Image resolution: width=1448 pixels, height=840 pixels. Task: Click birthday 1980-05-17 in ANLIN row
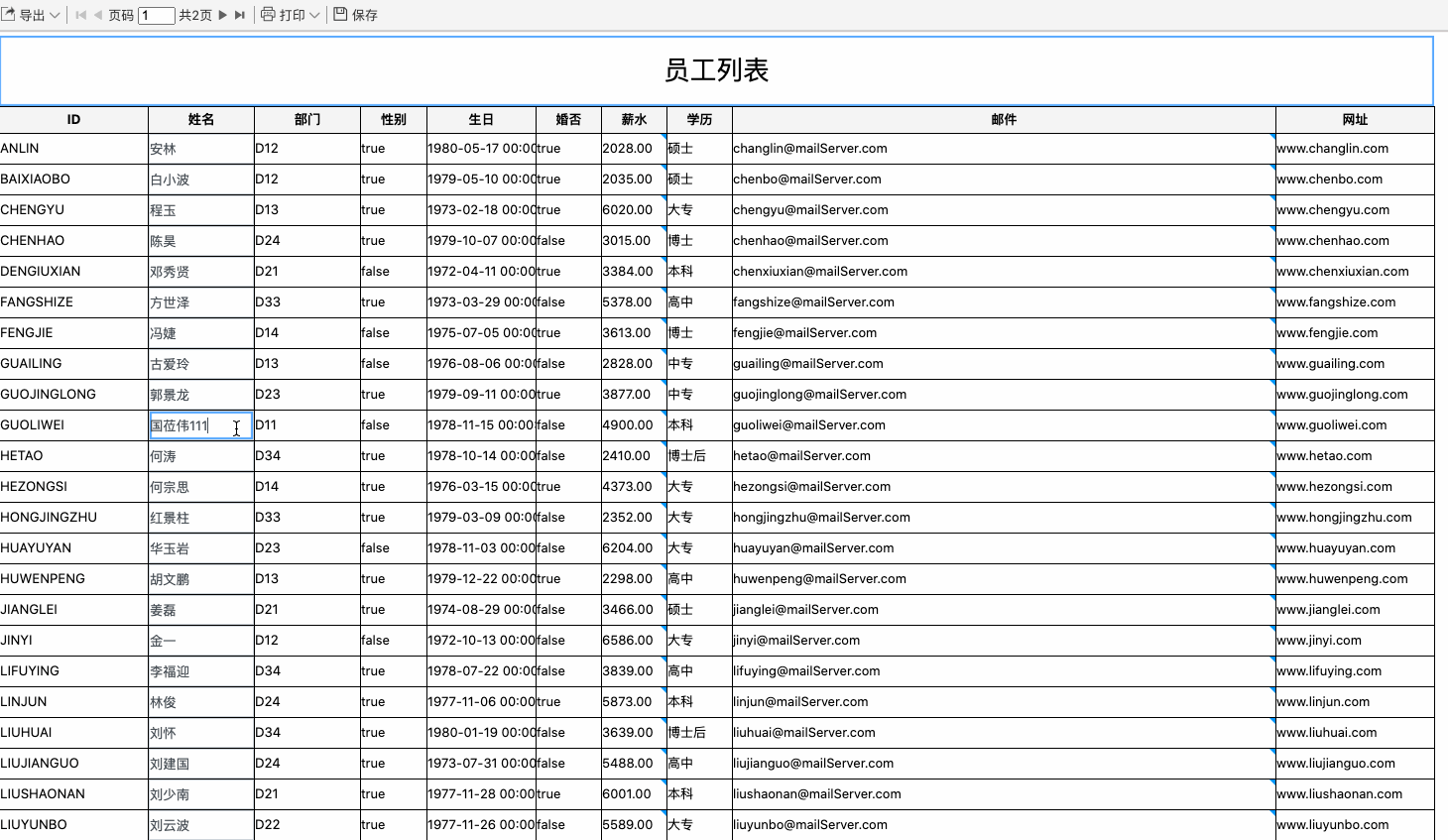coord(481,148)
